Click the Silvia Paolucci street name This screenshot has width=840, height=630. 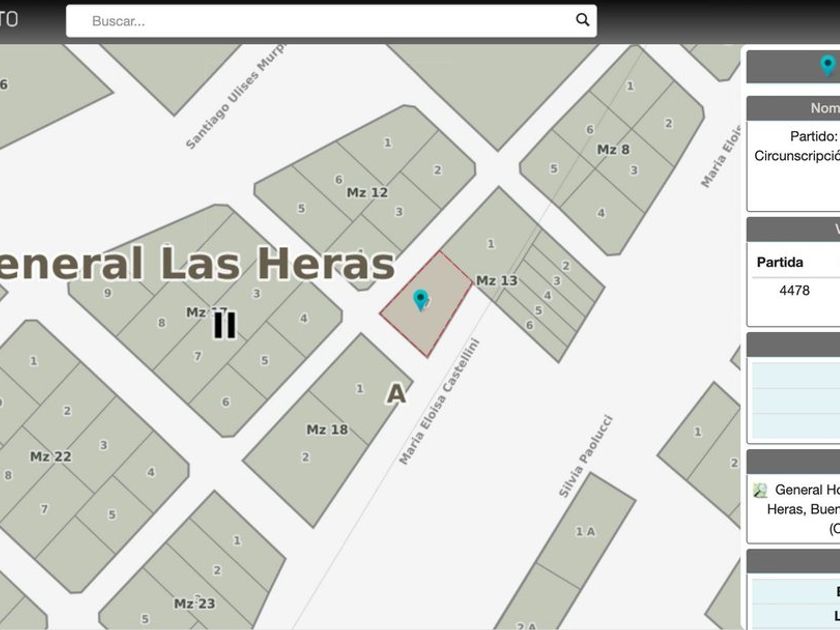click(x=585, y=456)
